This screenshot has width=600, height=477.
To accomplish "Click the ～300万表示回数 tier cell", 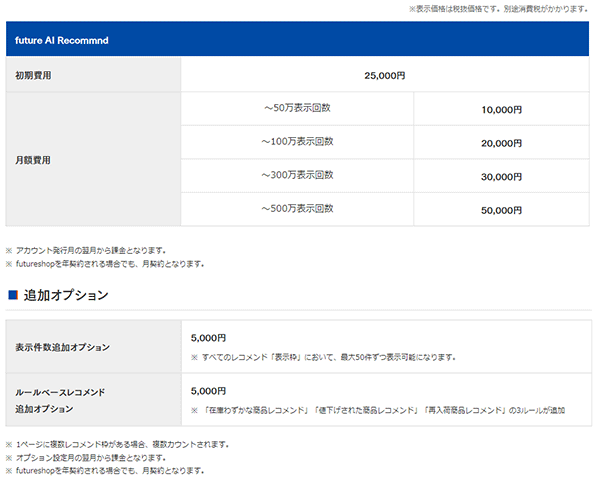I will coord(297,175).
